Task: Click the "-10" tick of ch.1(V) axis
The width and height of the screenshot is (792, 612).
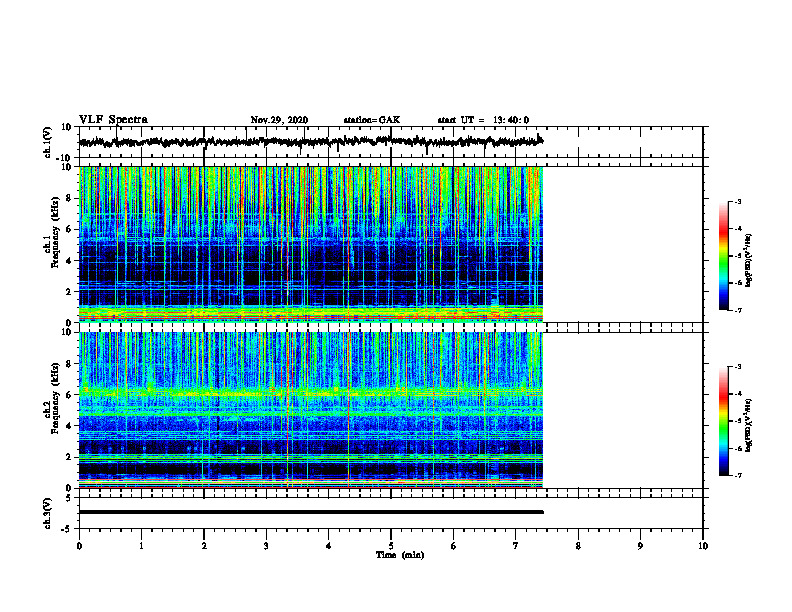Action: tap(65, 158)
